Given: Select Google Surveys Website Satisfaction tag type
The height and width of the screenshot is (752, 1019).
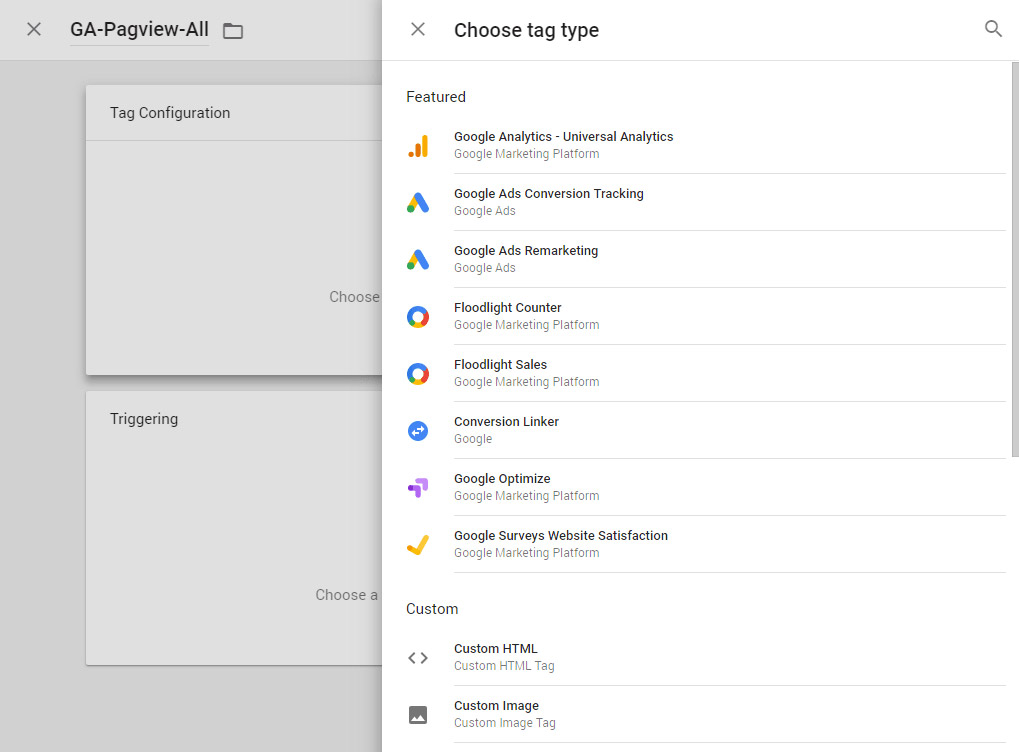Looking at the screenshot, I should (706, 544).
